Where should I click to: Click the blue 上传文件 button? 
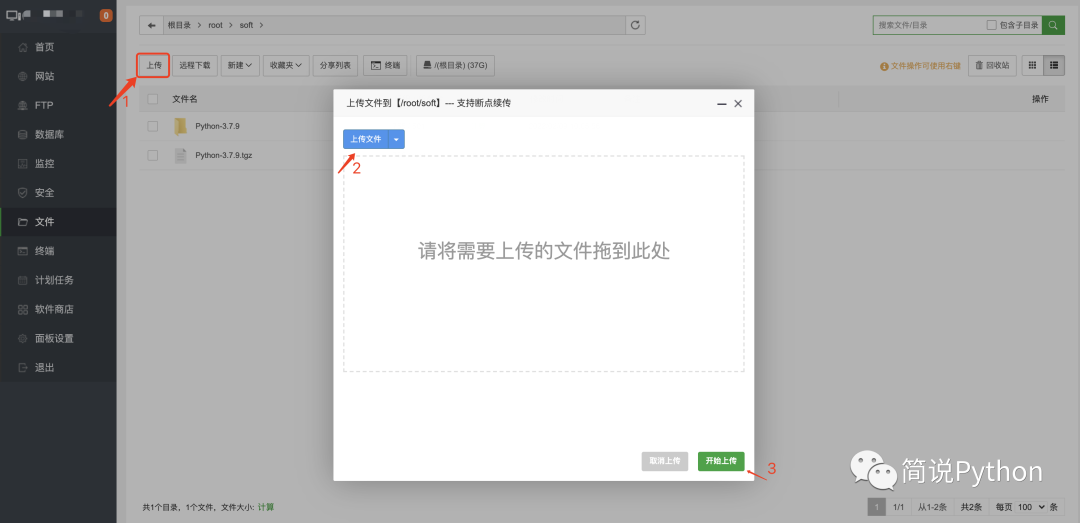(366, 139)
